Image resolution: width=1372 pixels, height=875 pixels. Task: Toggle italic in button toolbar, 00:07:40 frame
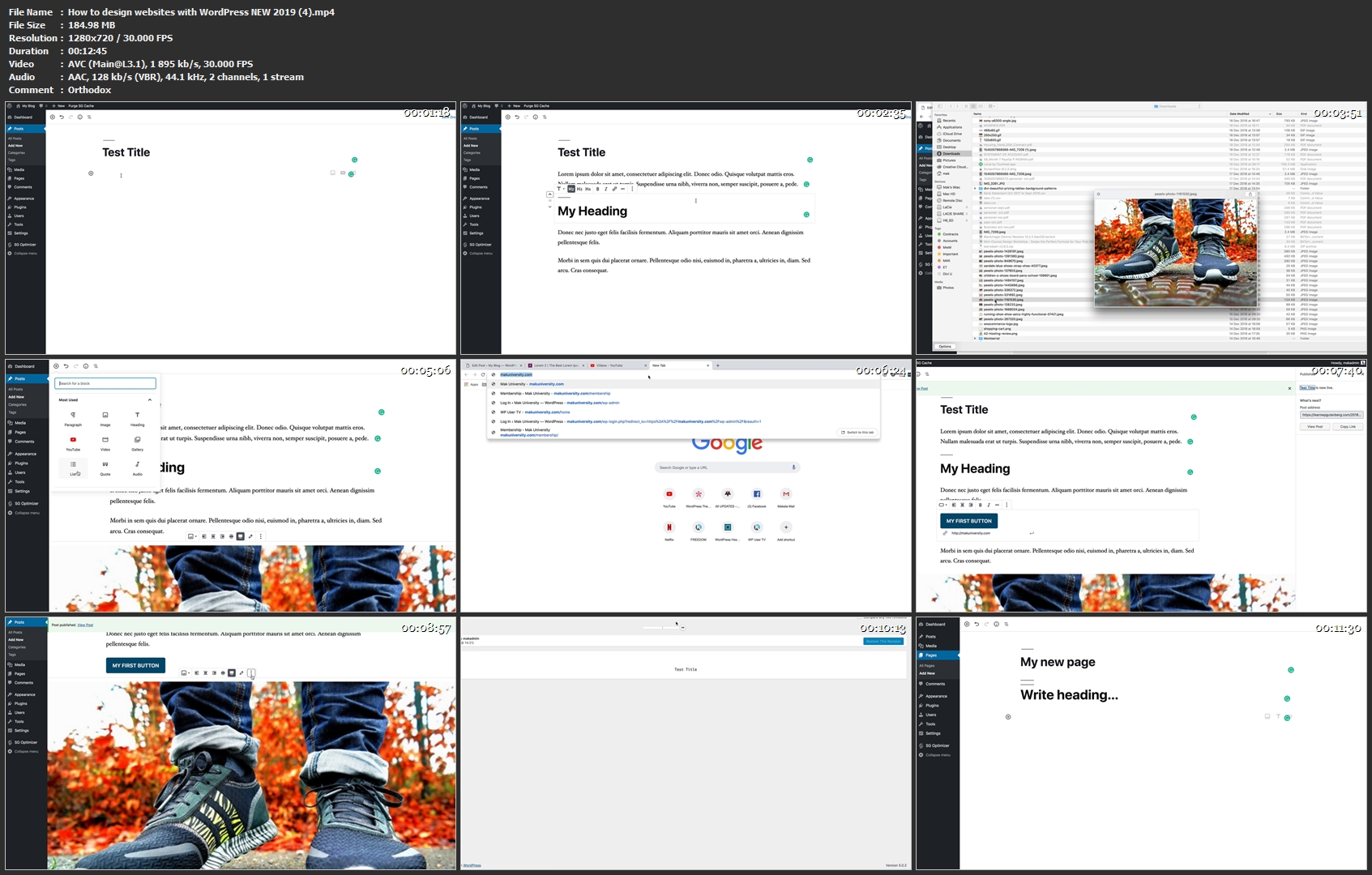pos(989,505)
